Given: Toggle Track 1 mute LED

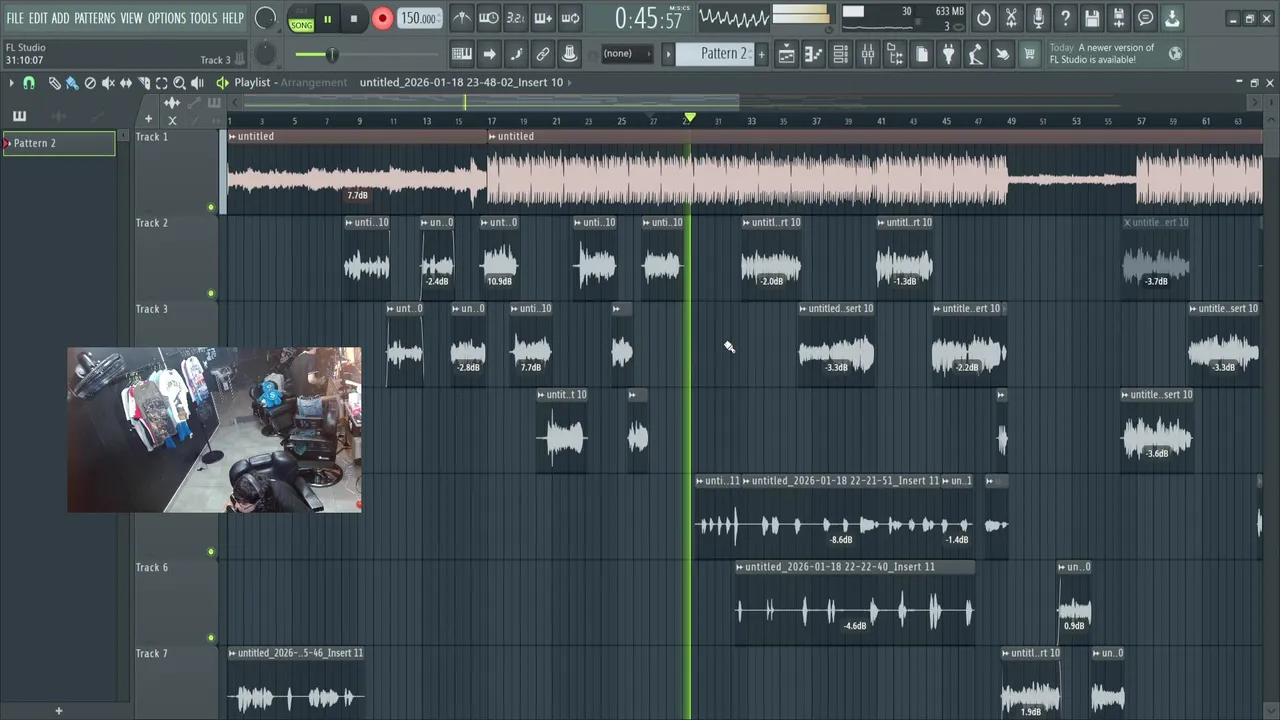Looking at the screenshot, I should pos(211,208).
